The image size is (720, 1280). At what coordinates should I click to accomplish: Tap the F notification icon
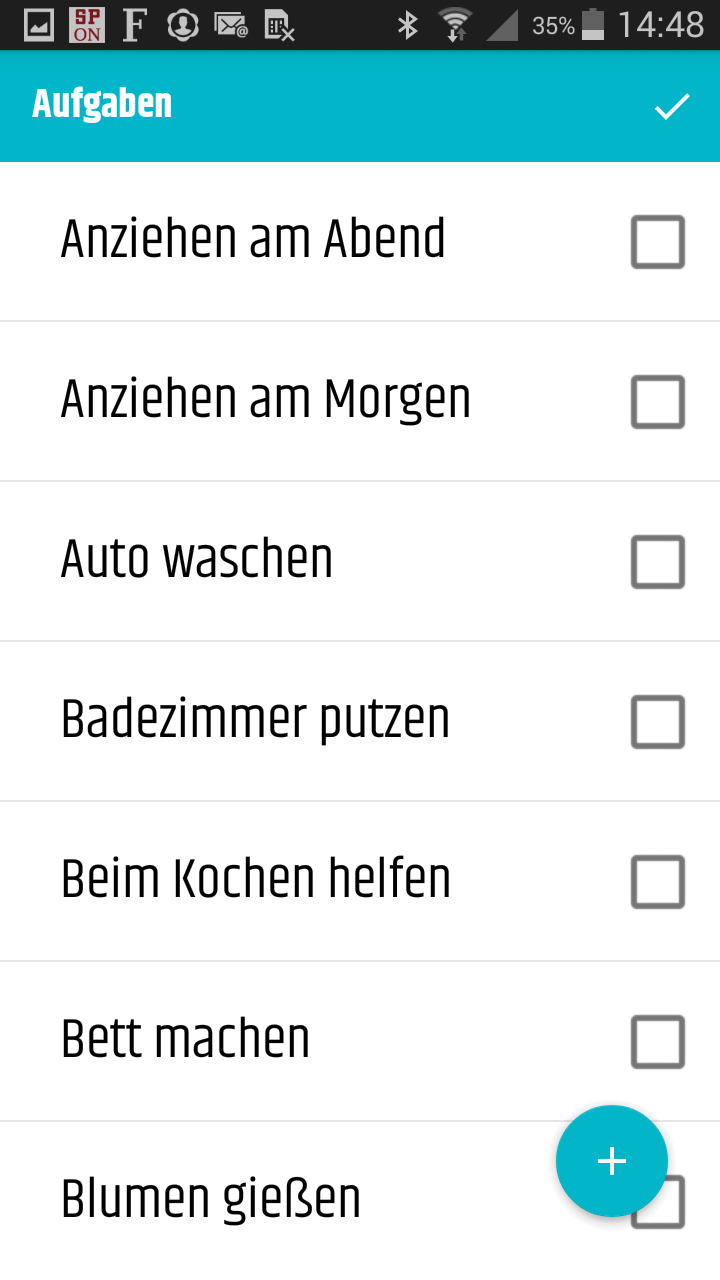pyautogui.click(x=134, y=25)
